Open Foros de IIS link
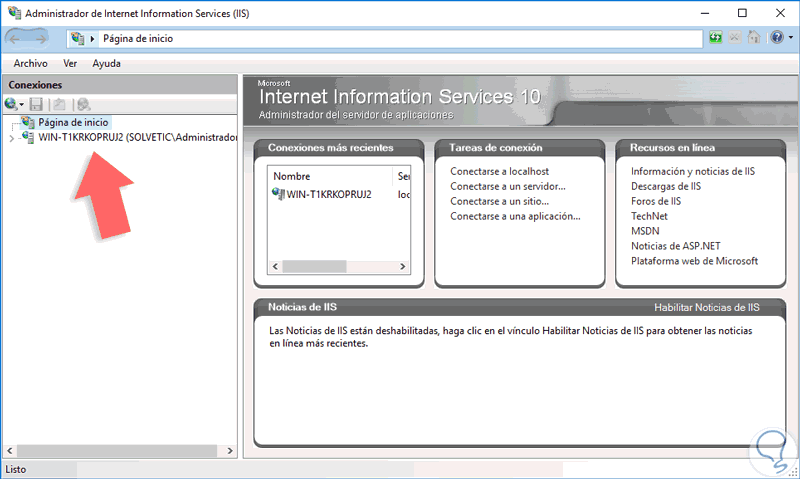This screenshot has height=479, width=800. (656, 201)
